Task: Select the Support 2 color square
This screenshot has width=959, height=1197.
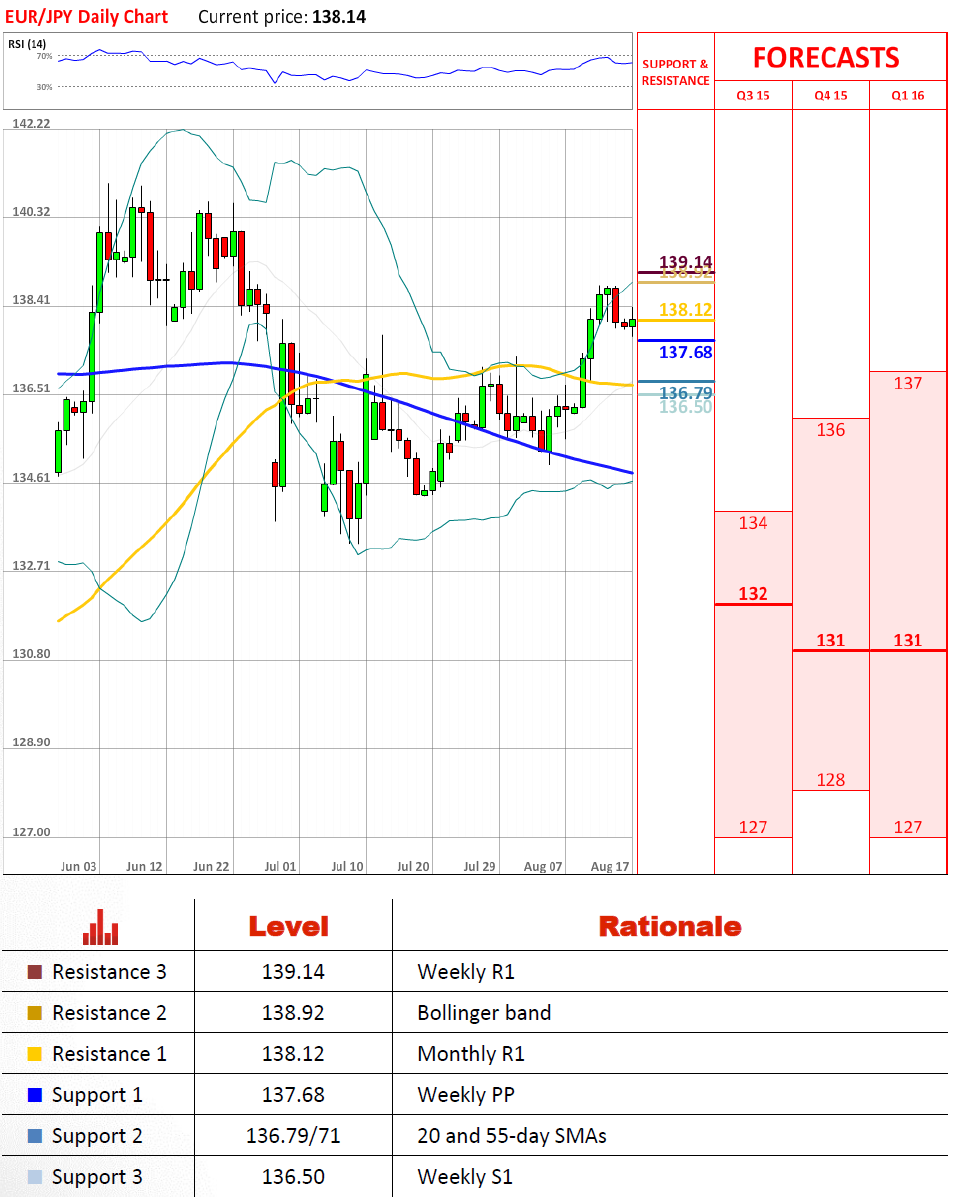Action: point(35,1136)
